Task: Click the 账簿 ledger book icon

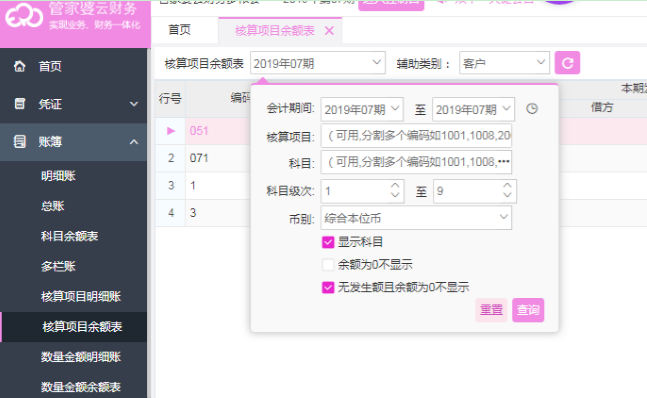Action: 19,141
